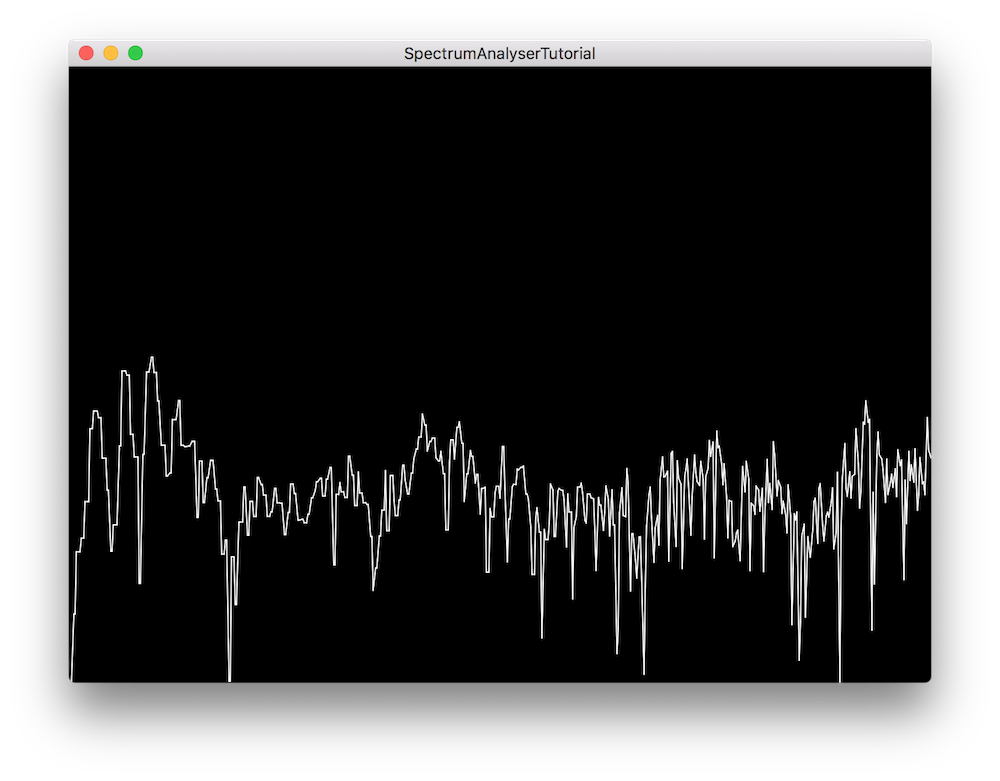Click the highest peak on the right side
Viewport: 1000px width, 781px height.
pos(866,403)
